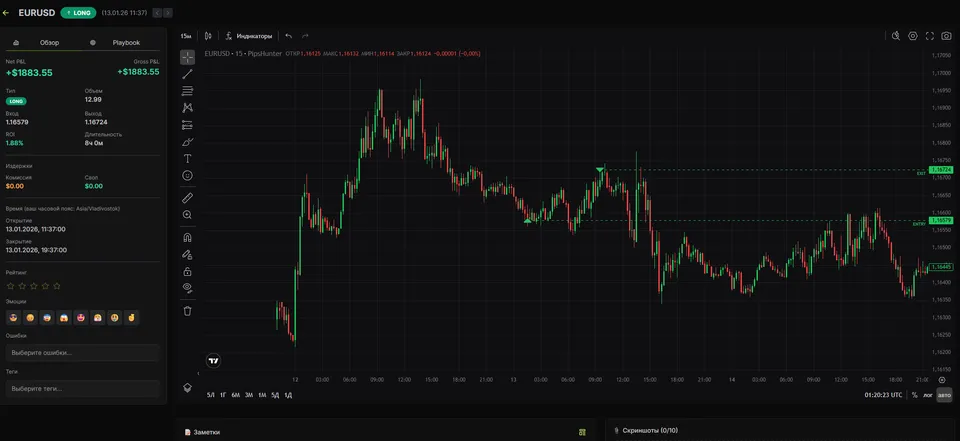Click the 1,16724 EXIT price label
This screenshot has width=960, height=441.
(x=940, y=170)
